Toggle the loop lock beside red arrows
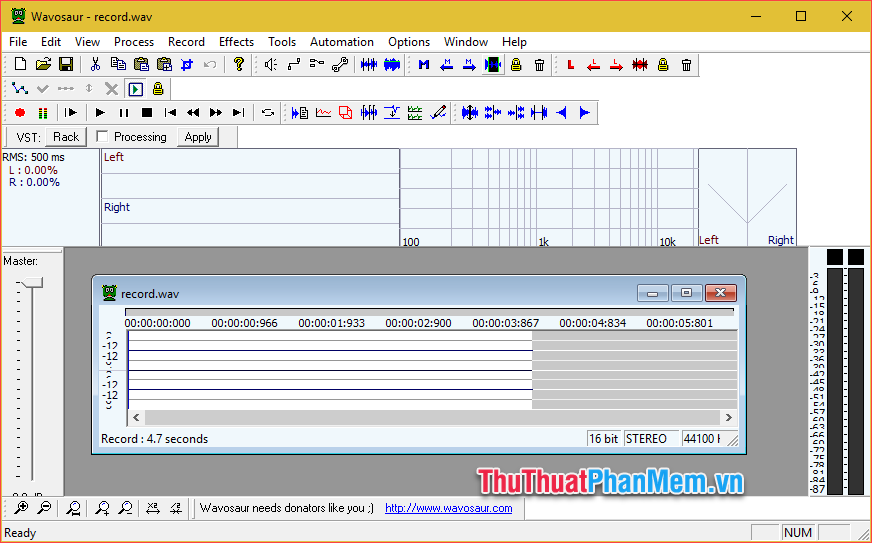872x543 pixels. (663, 65)
